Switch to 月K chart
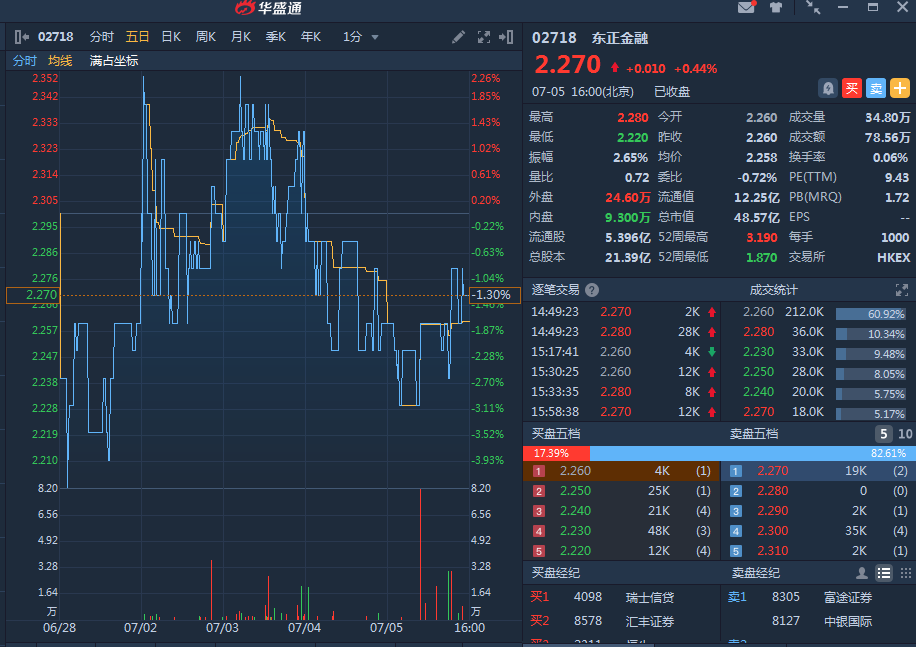This screenshot has width=916, height=647. click(241, 37)
